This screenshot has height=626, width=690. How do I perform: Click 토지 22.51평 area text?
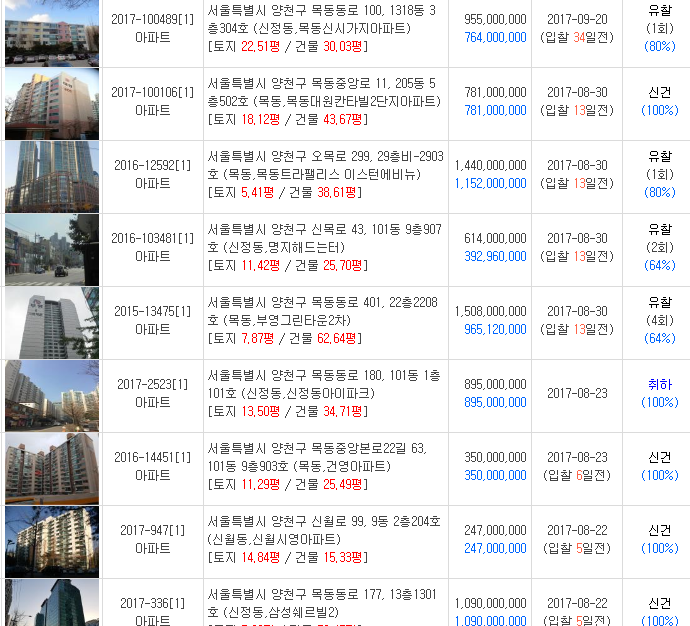[247, 46]
